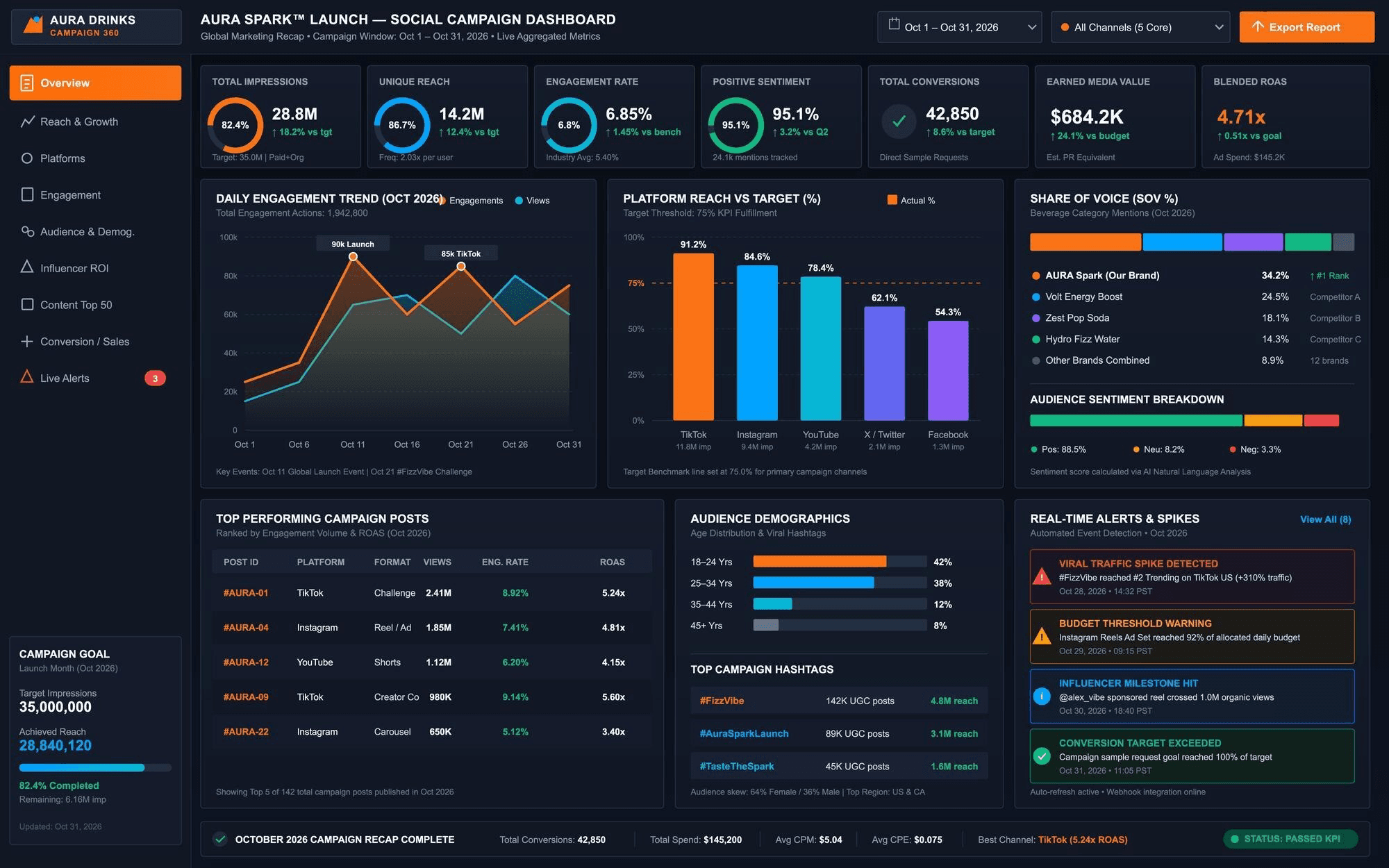Click the calendar icon in date selector
Image resolution: width=1389 pixels, height=868 pixels.
point(894,24)
